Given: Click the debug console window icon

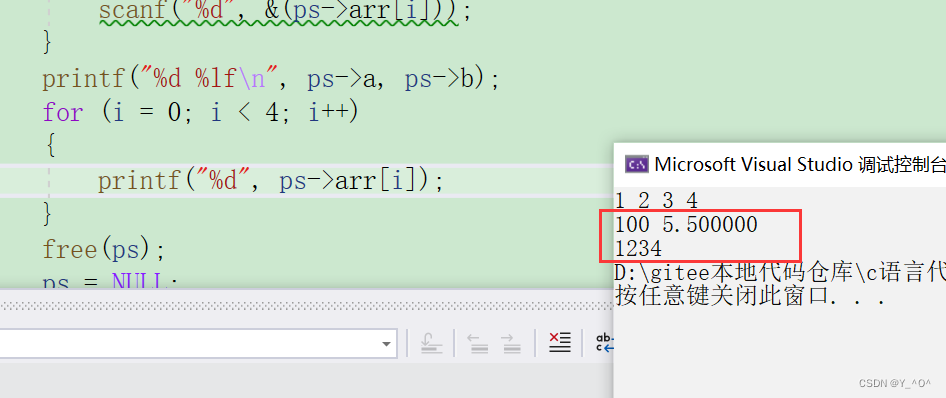Looking at the screenshot, I should pyautogui.click(x=636, y=164).
